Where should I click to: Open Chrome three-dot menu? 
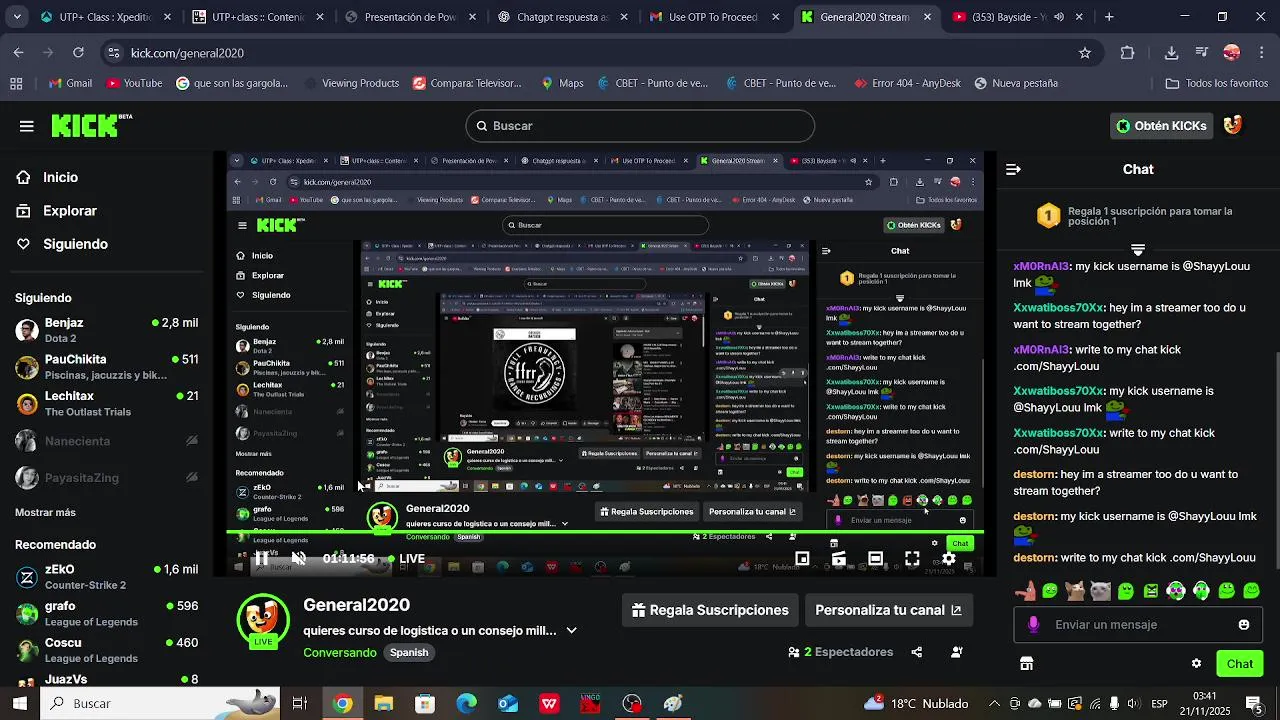1260,53
